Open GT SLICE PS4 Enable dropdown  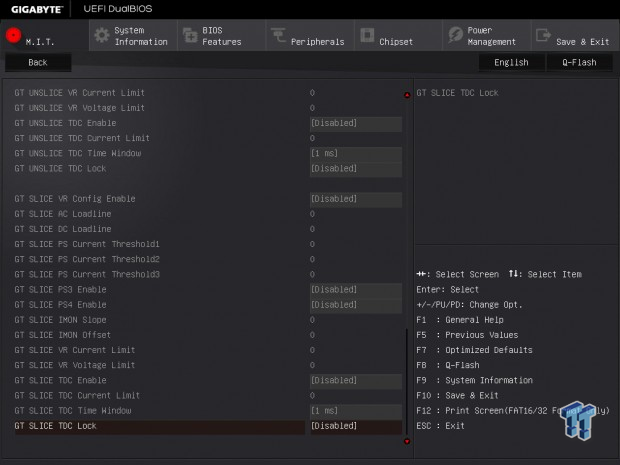coord(356,305)
